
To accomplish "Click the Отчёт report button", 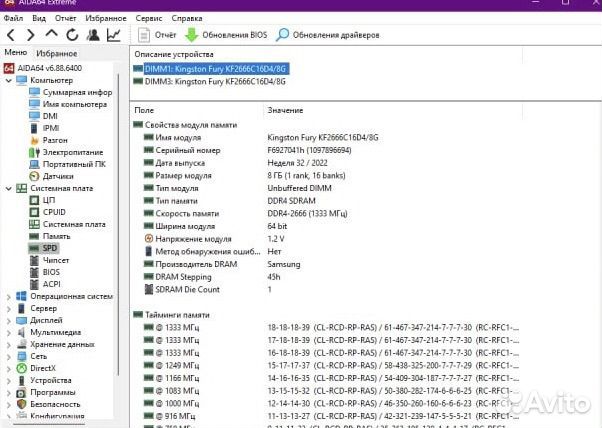I will (157, 35).
